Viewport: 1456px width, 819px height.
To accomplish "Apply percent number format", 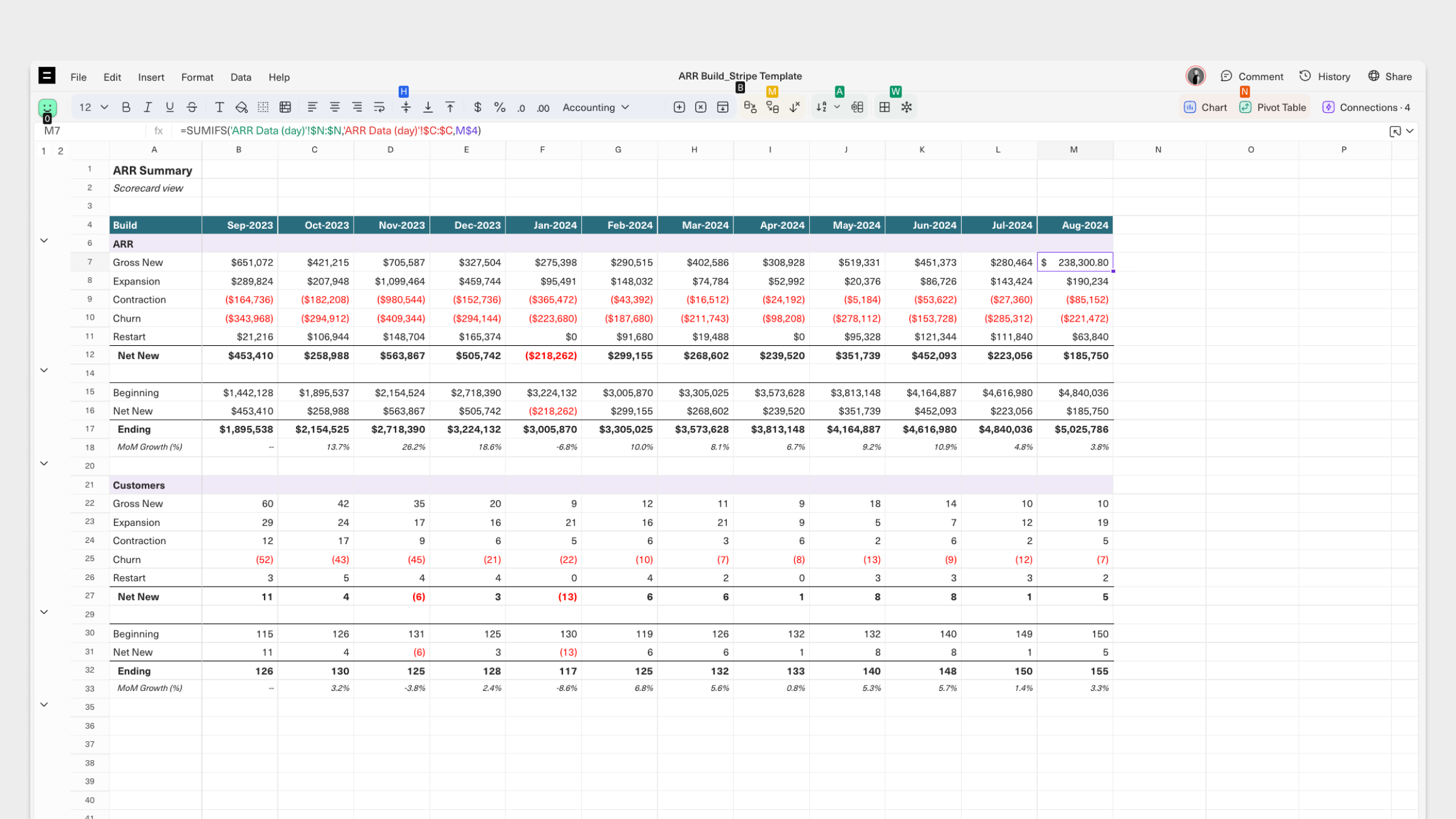I will (499, 107).
